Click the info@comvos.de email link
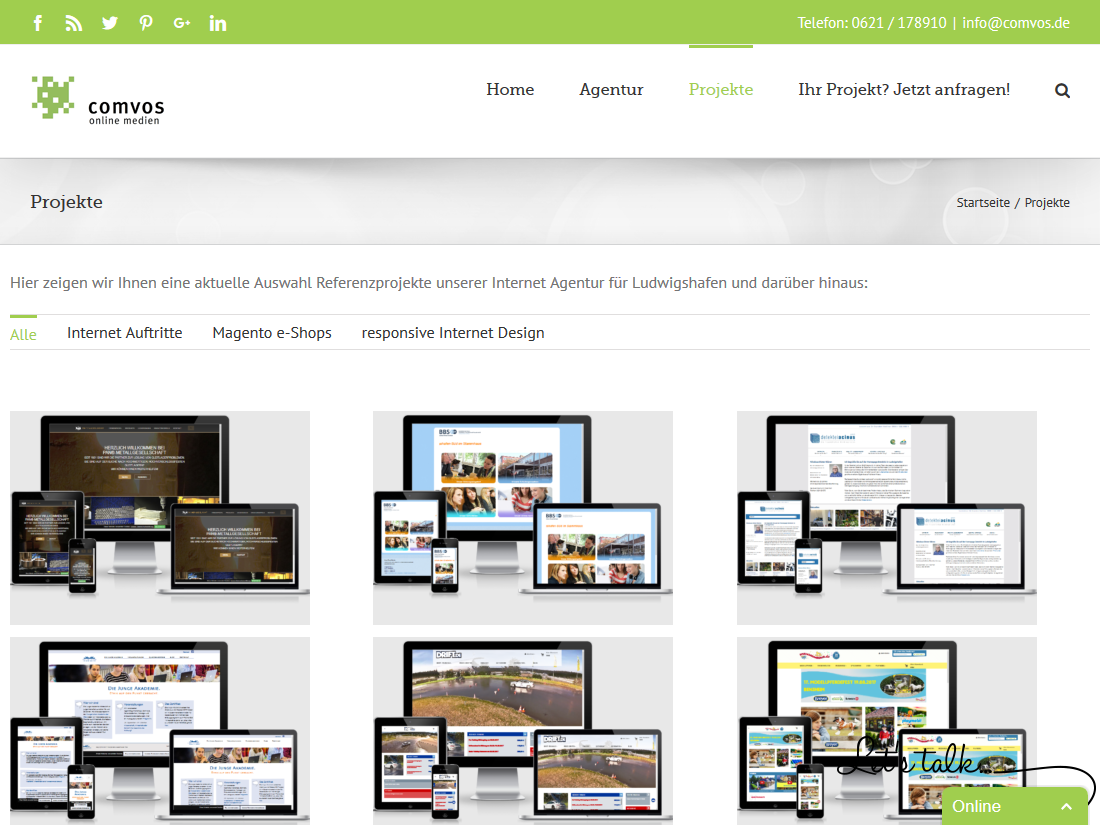 (1016, 22)
